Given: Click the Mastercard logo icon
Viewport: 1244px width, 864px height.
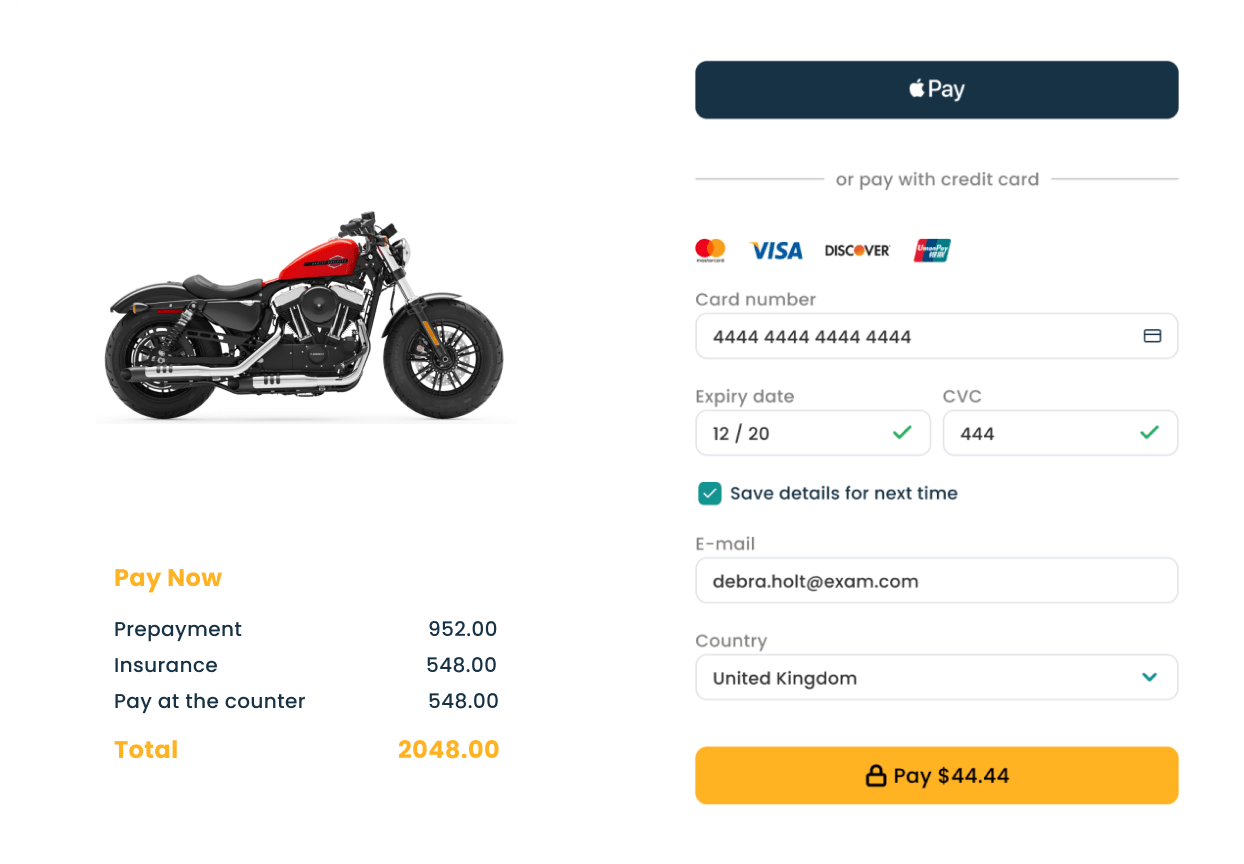Looking at the screenshot, I should tap(710, 250).
